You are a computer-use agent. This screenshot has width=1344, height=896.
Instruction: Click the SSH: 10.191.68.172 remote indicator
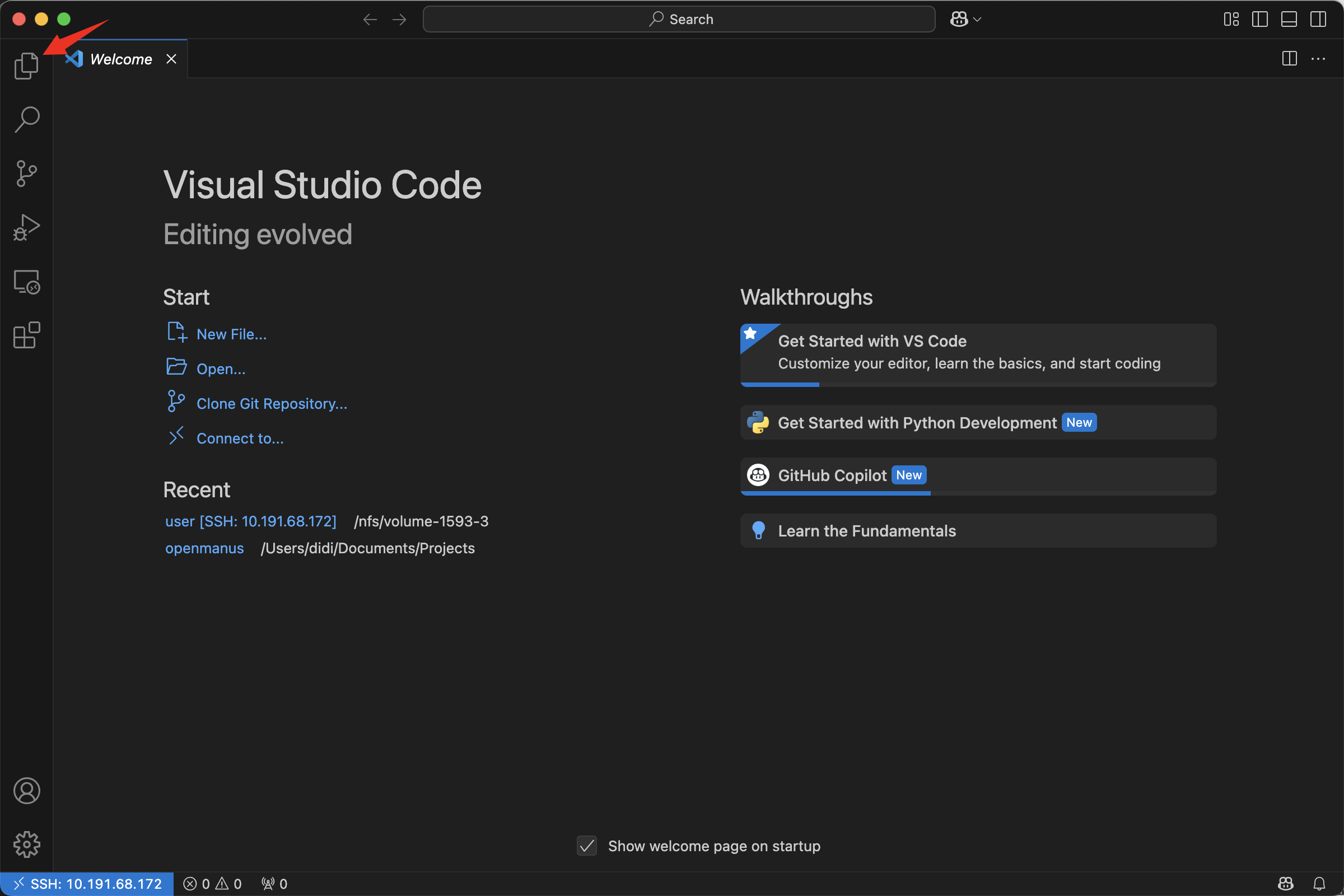coord(87,884)
